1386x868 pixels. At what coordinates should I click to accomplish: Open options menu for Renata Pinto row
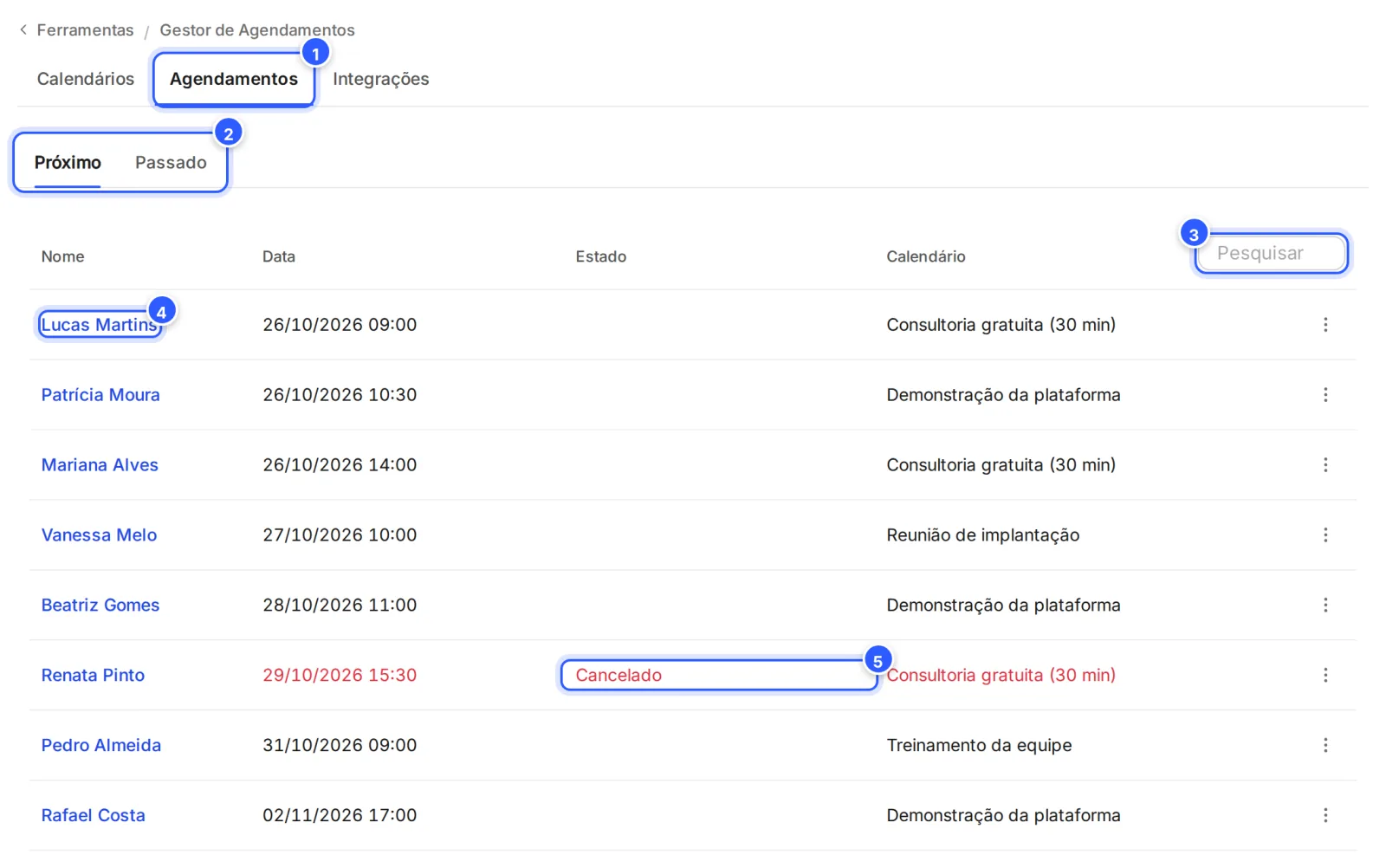[x=1325, y=676]
